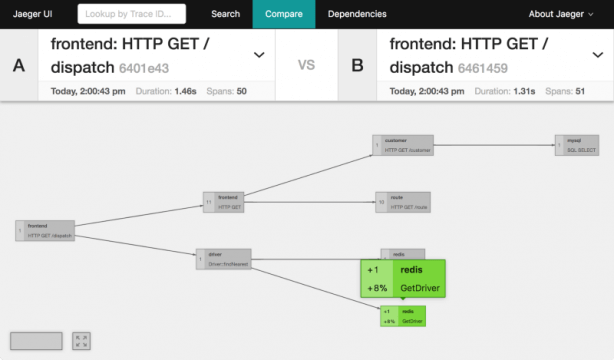Image resolution: width=614 pixels, height=360 pixels.
Task: Focus the Lookup by Trace ID field
Action: pos(132,14)
